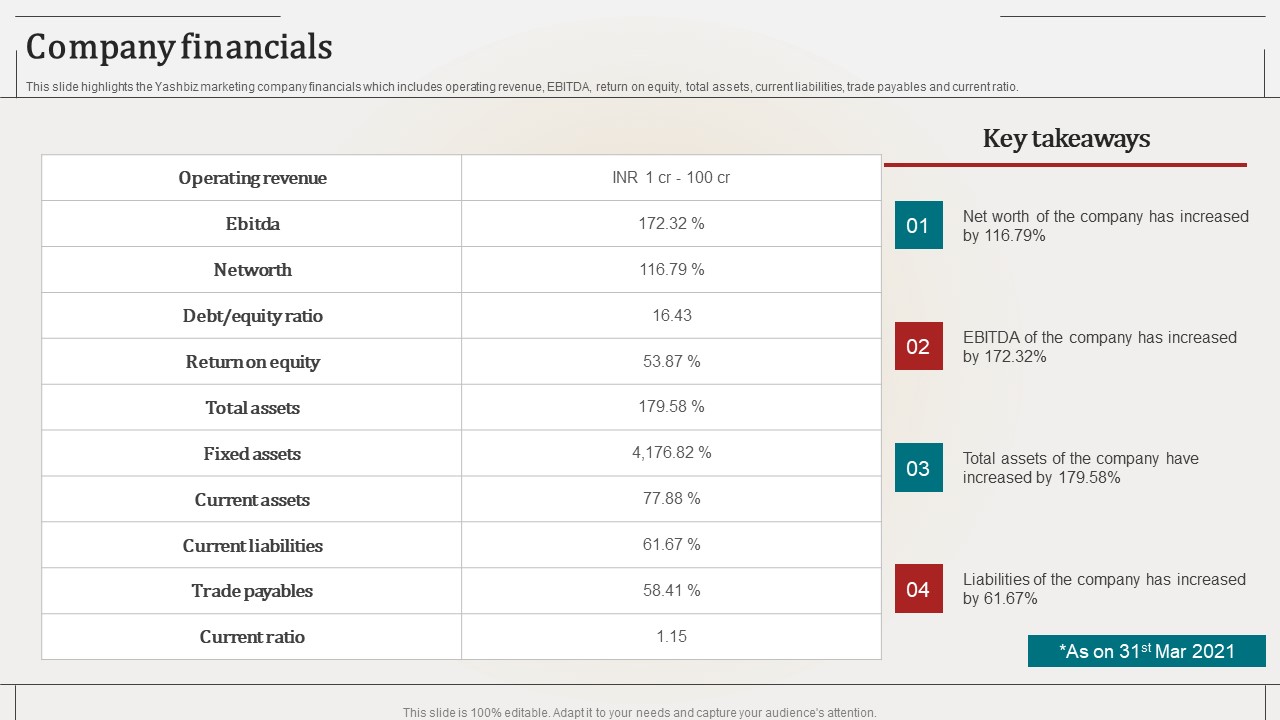
Task: Select the Networth table cell
Action: pos(252,270)
